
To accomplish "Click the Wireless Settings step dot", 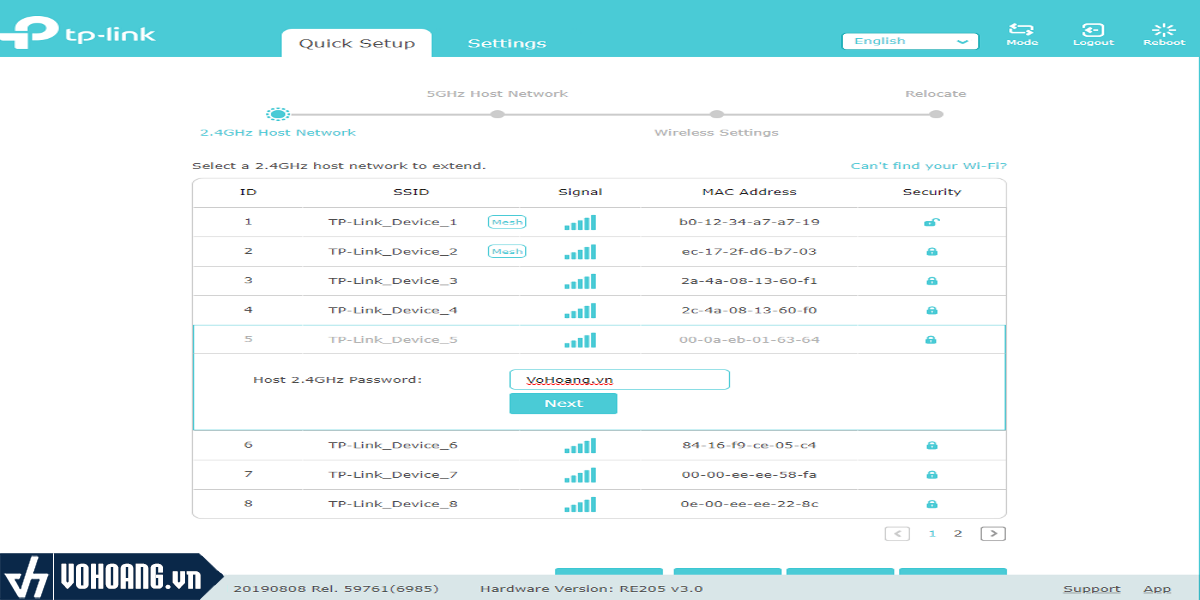I will coord(716,114).
